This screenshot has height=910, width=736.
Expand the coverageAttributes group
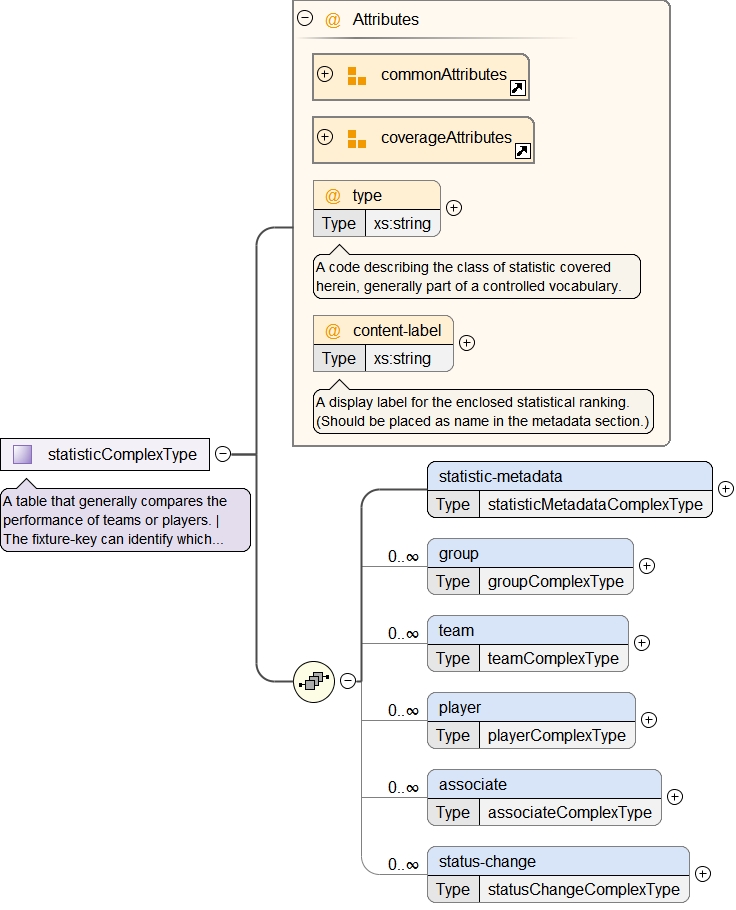point(325,138)
